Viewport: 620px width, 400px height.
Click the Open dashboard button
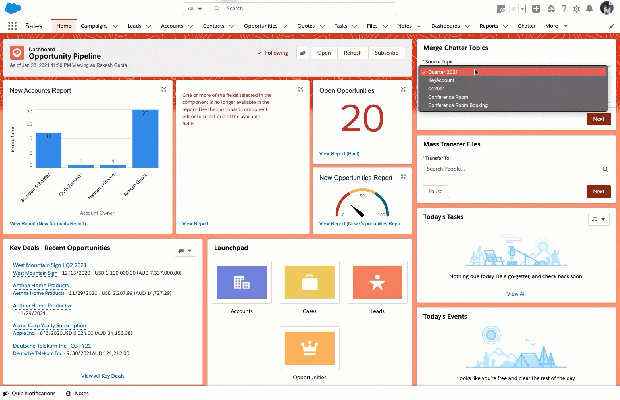click(324, 53)
